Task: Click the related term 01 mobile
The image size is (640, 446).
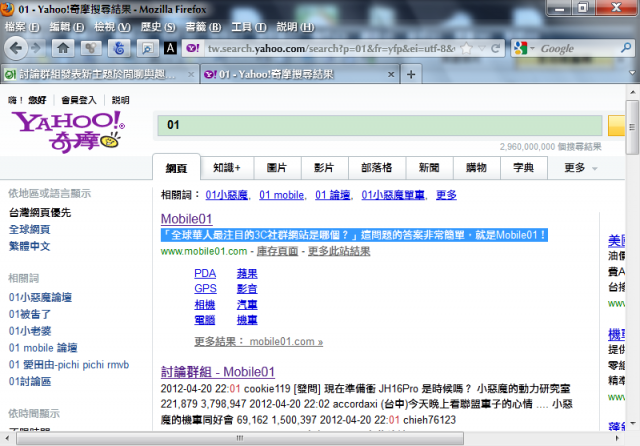Action: pyautogui.click(x=282, y=195)
